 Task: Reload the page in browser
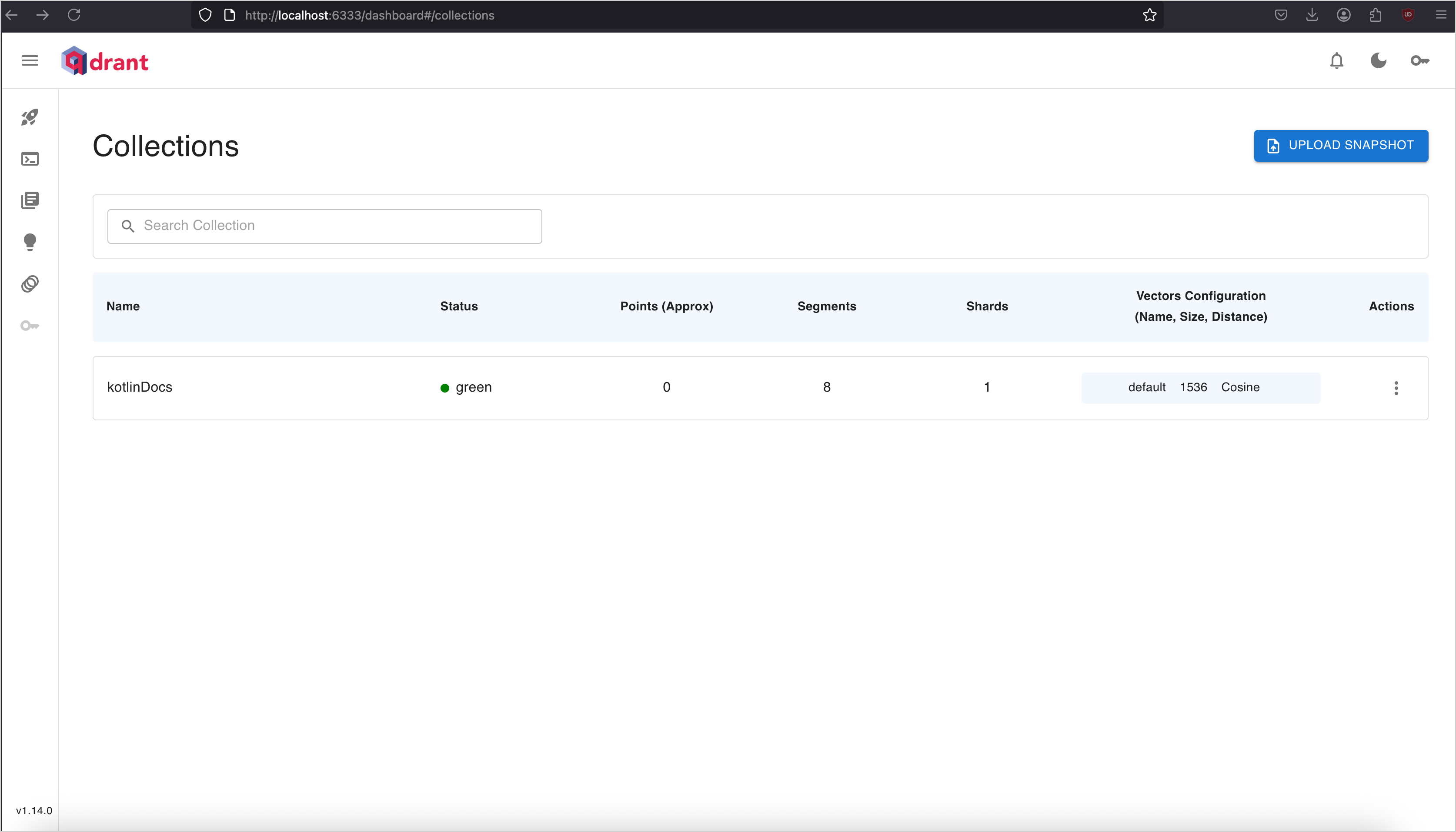coord(74,15)
